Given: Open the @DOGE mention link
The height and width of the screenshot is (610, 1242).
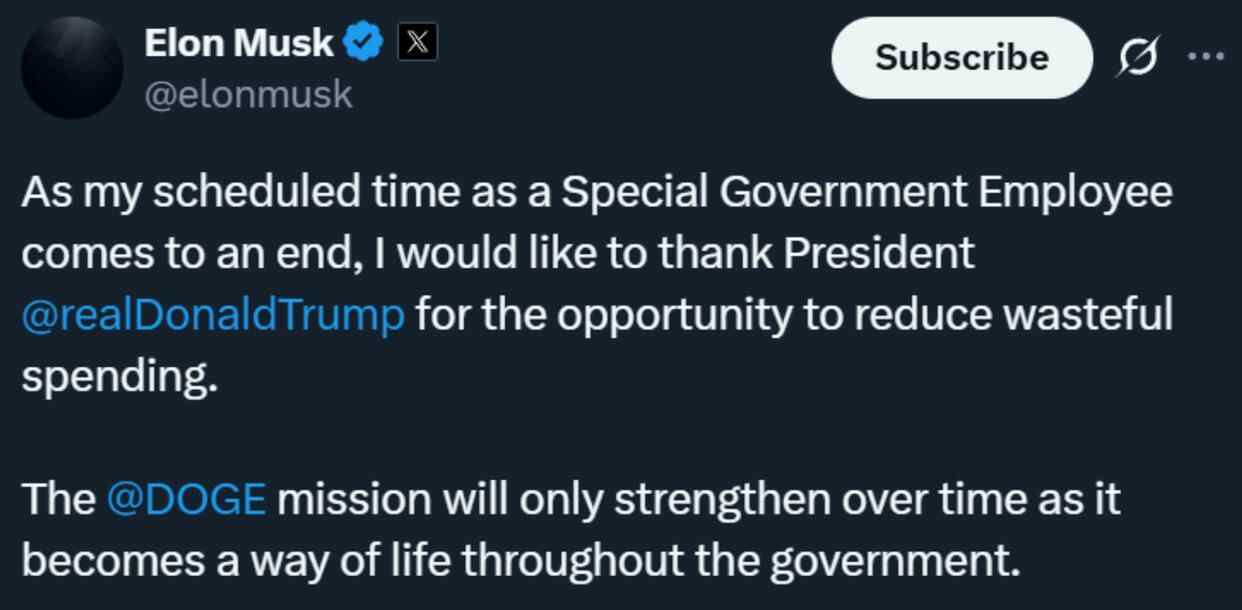Looking at the screenshot, I should 186,498.
